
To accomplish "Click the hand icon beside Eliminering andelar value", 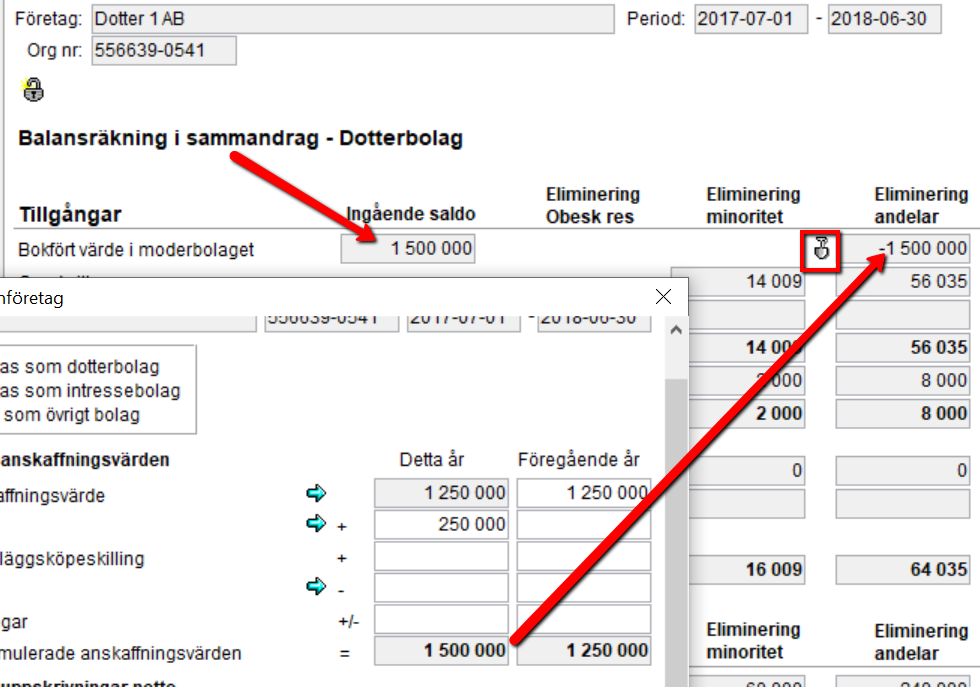I will [x=821, y=249].
